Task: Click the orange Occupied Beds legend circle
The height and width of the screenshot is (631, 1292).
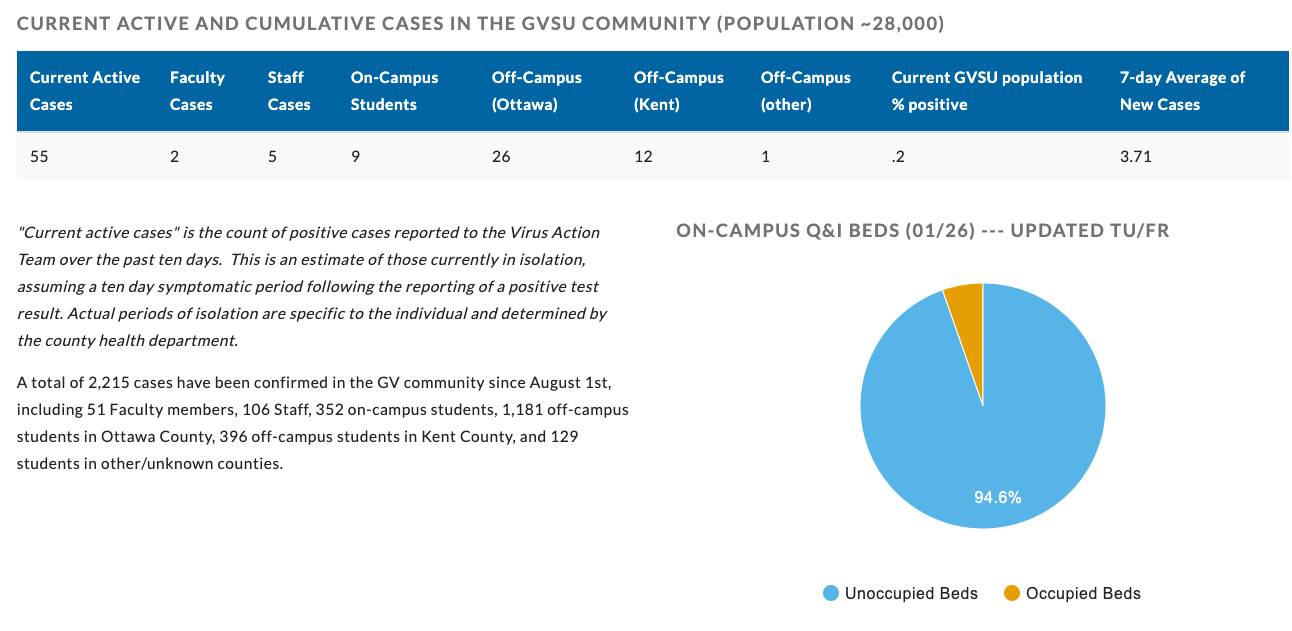Action: coord(1012,593)
